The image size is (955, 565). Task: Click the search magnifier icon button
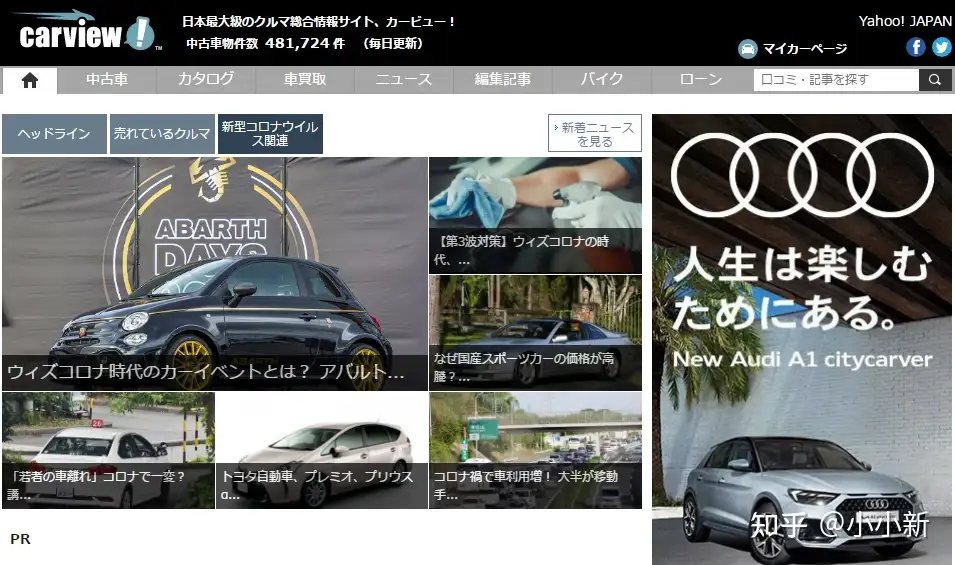pyautogui.click(x=935, y=80)
